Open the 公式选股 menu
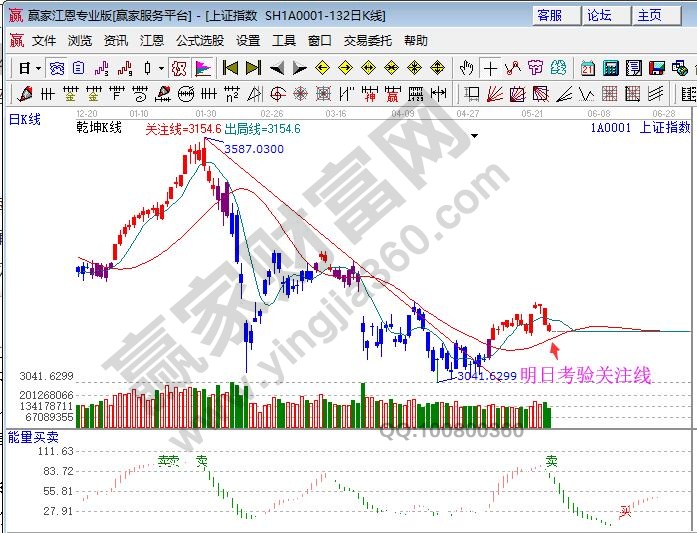The width and height of the screenshot is (697, 533). pyautogui.click(x=200, y=41)
